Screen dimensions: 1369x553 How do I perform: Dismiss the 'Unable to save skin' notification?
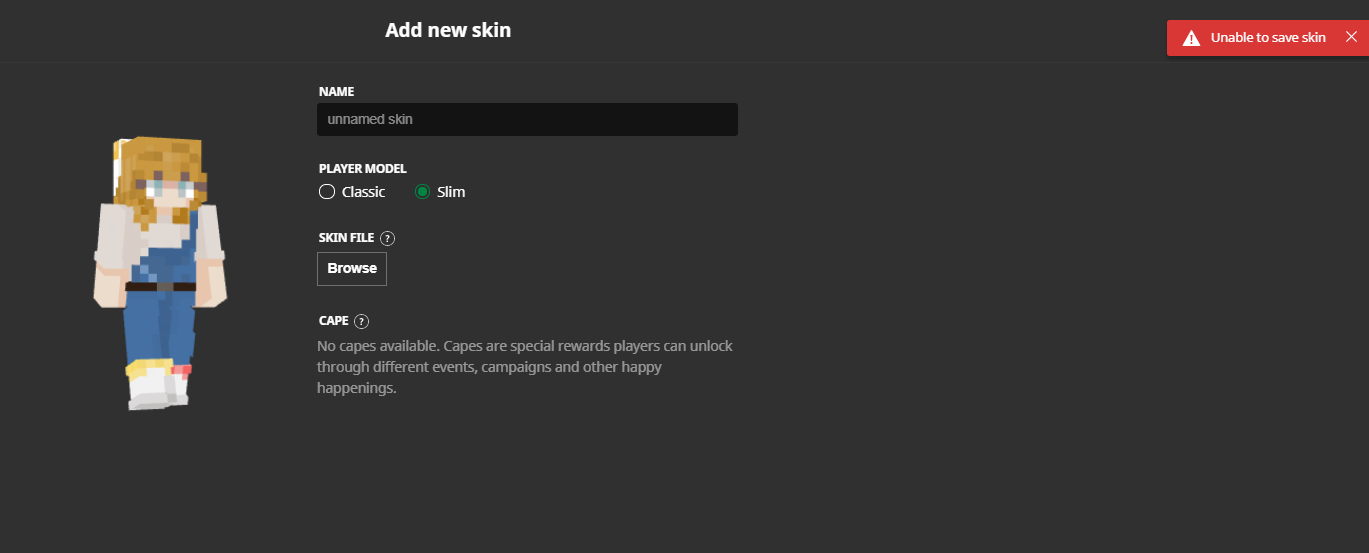click(1351, 37)
